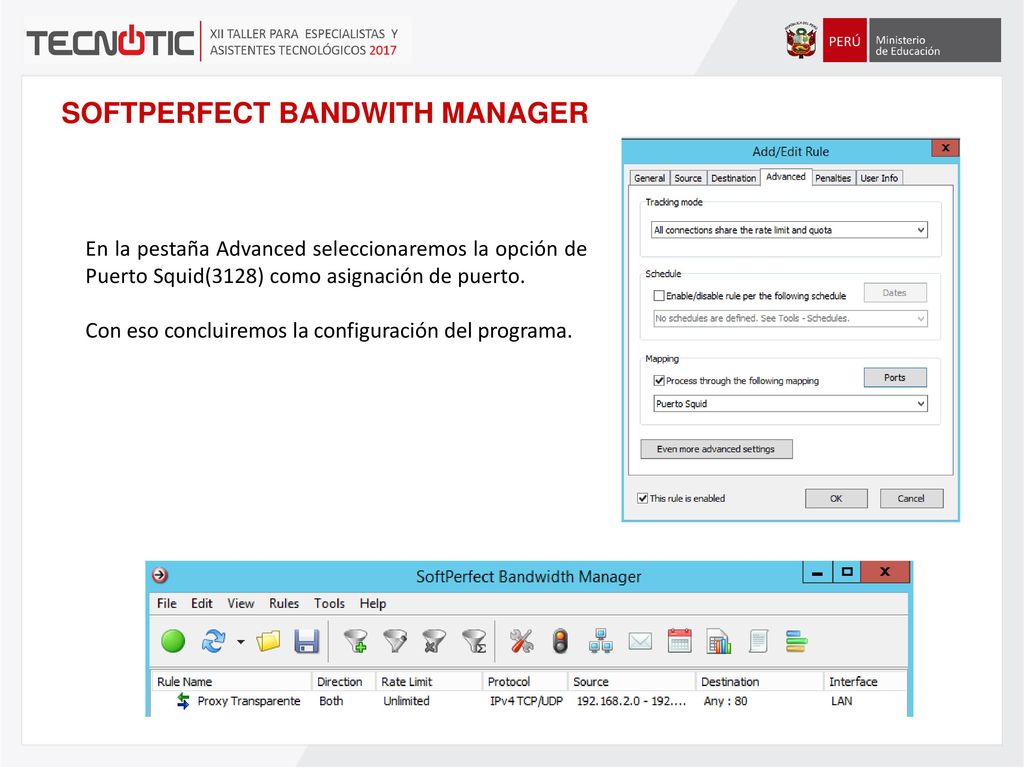
Task: Click OK in Add/Edit Rule dialog
Action: click(836, 498)
